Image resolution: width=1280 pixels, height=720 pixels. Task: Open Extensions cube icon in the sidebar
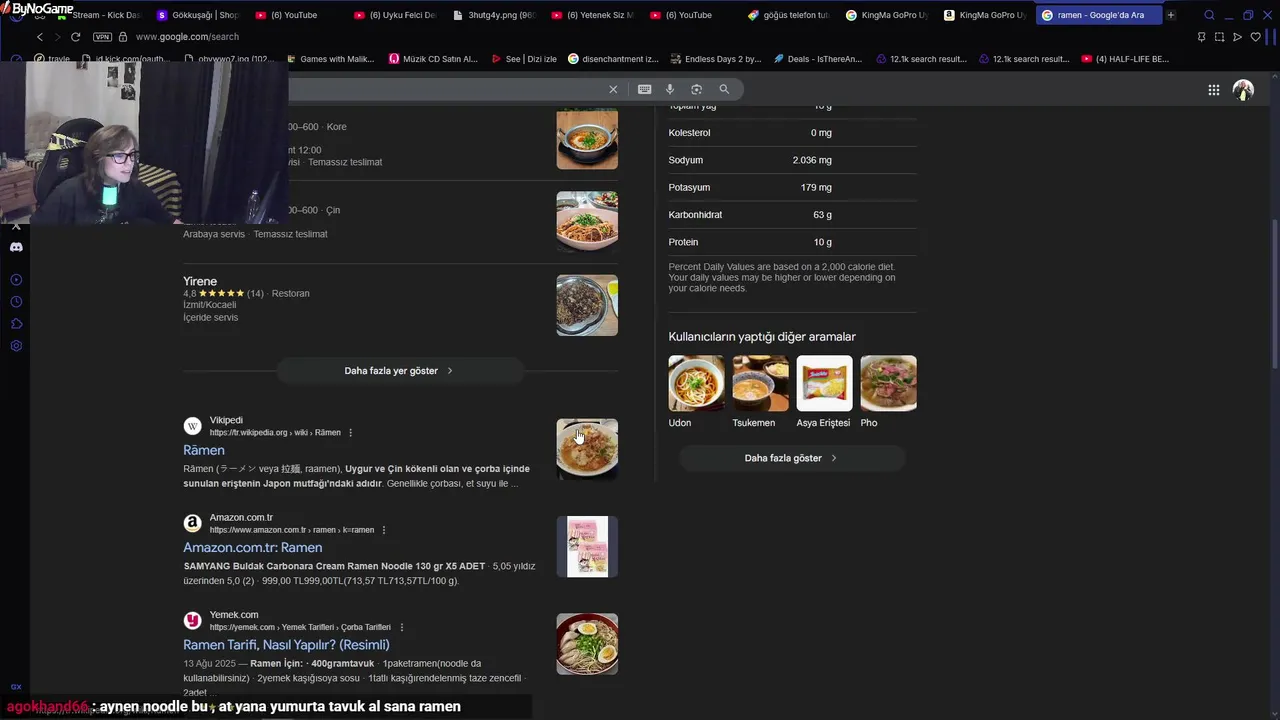click(16, 324)
